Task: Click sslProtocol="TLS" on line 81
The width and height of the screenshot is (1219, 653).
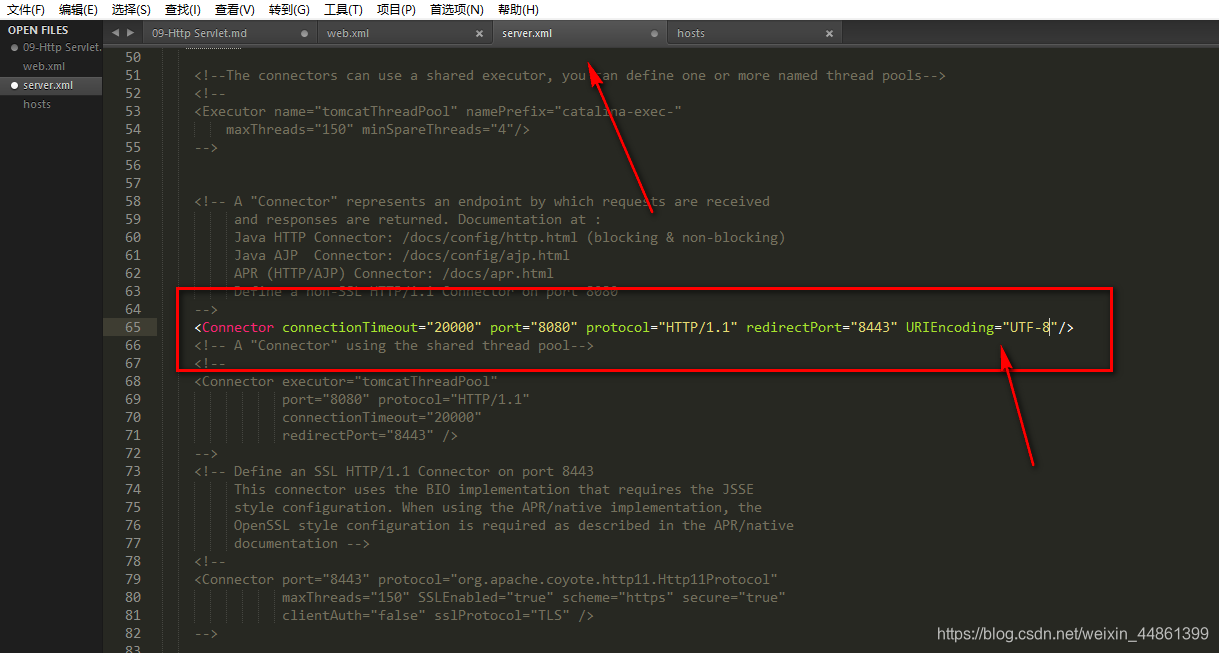Action: pos(506,615)
